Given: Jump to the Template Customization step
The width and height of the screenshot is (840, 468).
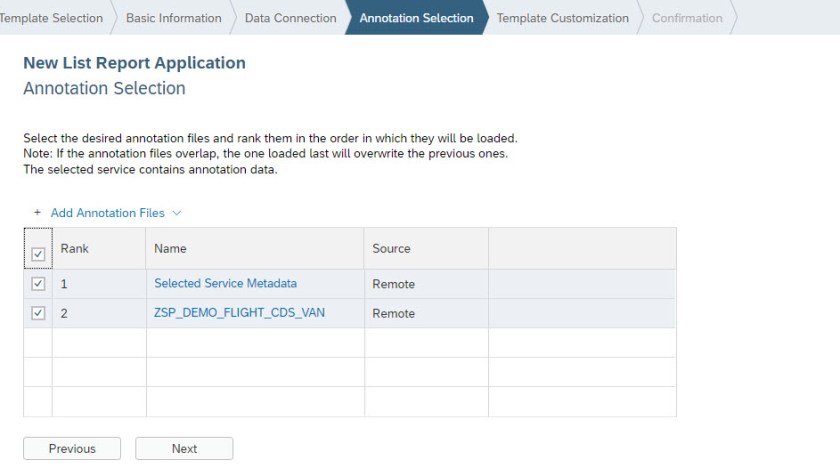Looking at the screenshot, I should tap(562, 18).
